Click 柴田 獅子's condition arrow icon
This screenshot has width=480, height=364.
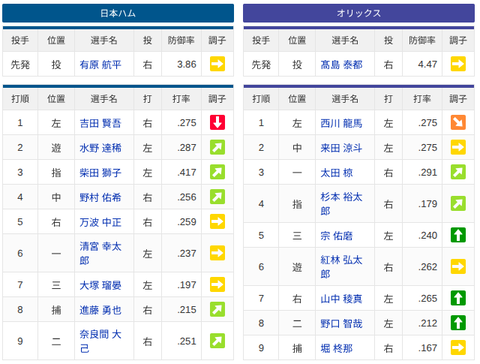[x=217, y=172]
